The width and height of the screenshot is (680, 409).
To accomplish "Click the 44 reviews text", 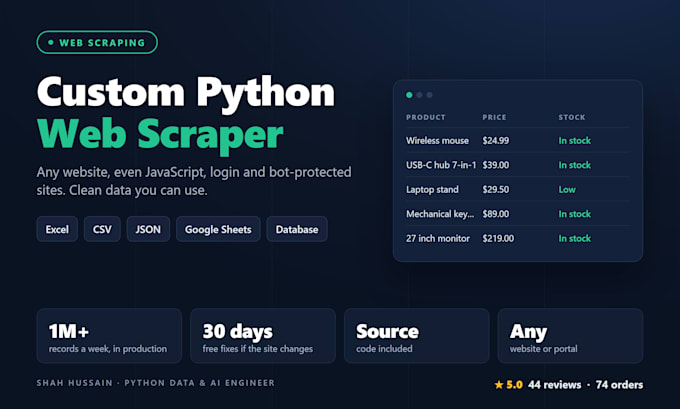I will [555, 385].
